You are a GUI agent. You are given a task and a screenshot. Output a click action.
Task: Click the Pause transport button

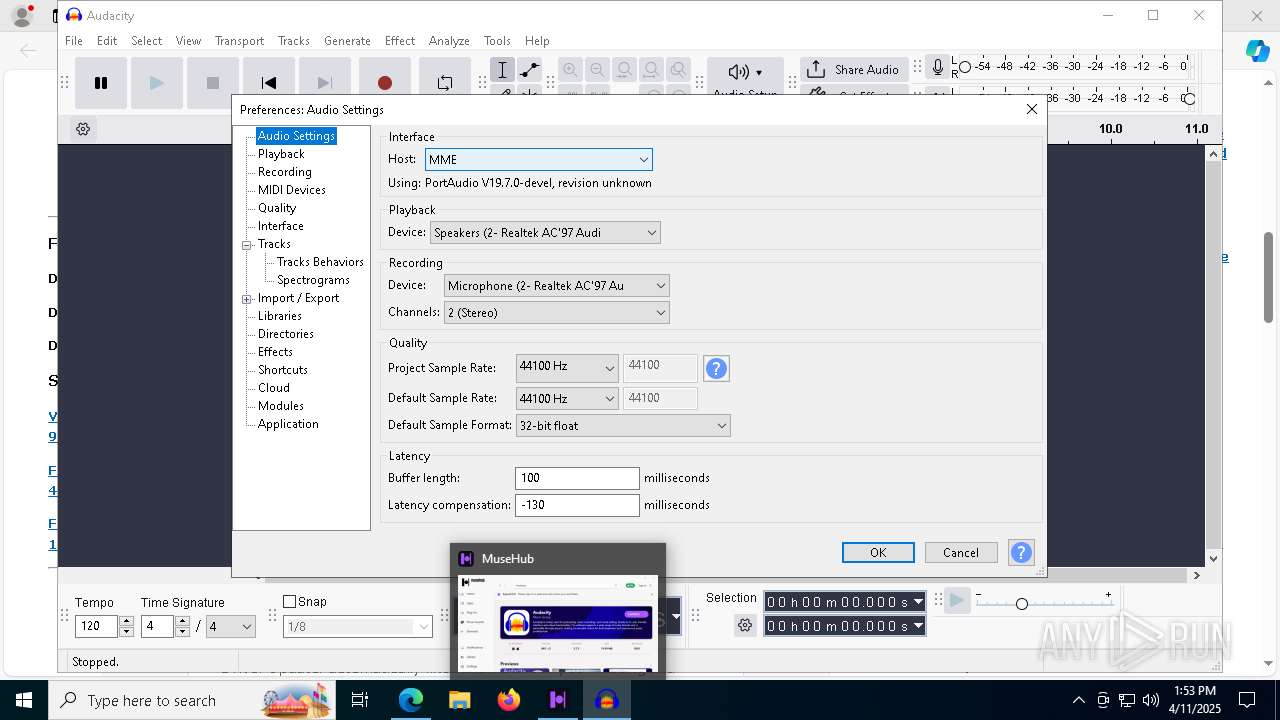pyautogui.click(x=101, y=83)
